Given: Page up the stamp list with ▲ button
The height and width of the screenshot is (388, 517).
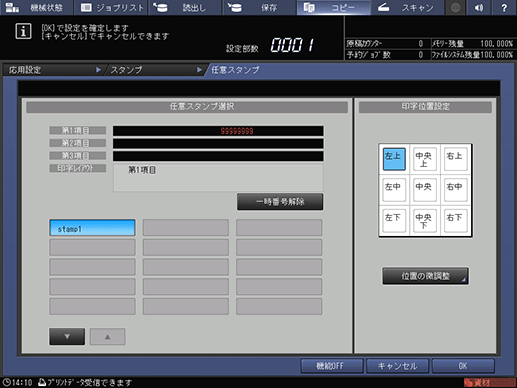Looking at the screenshot, I should [x=107, y=337].
